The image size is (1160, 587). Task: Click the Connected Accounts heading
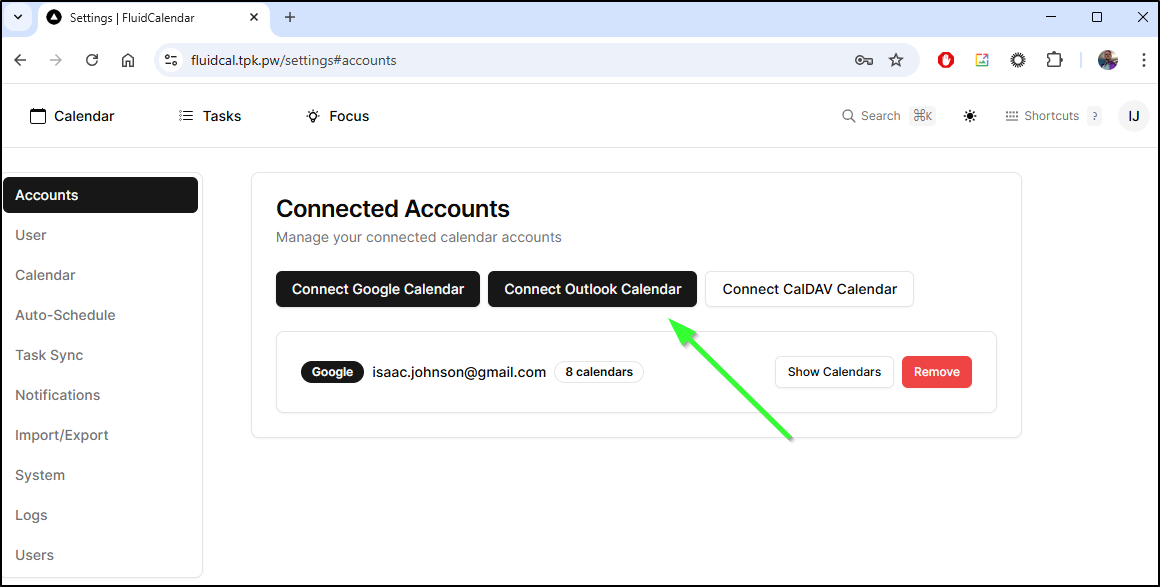(393, 209)
